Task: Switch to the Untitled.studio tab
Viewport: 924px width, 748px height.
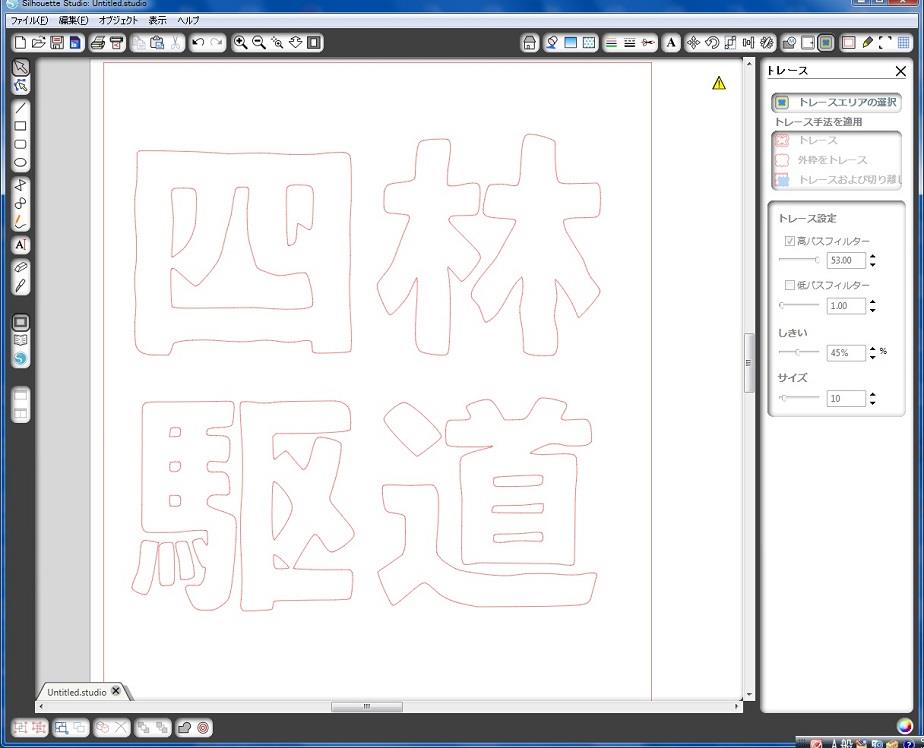Action: [77, 692]
